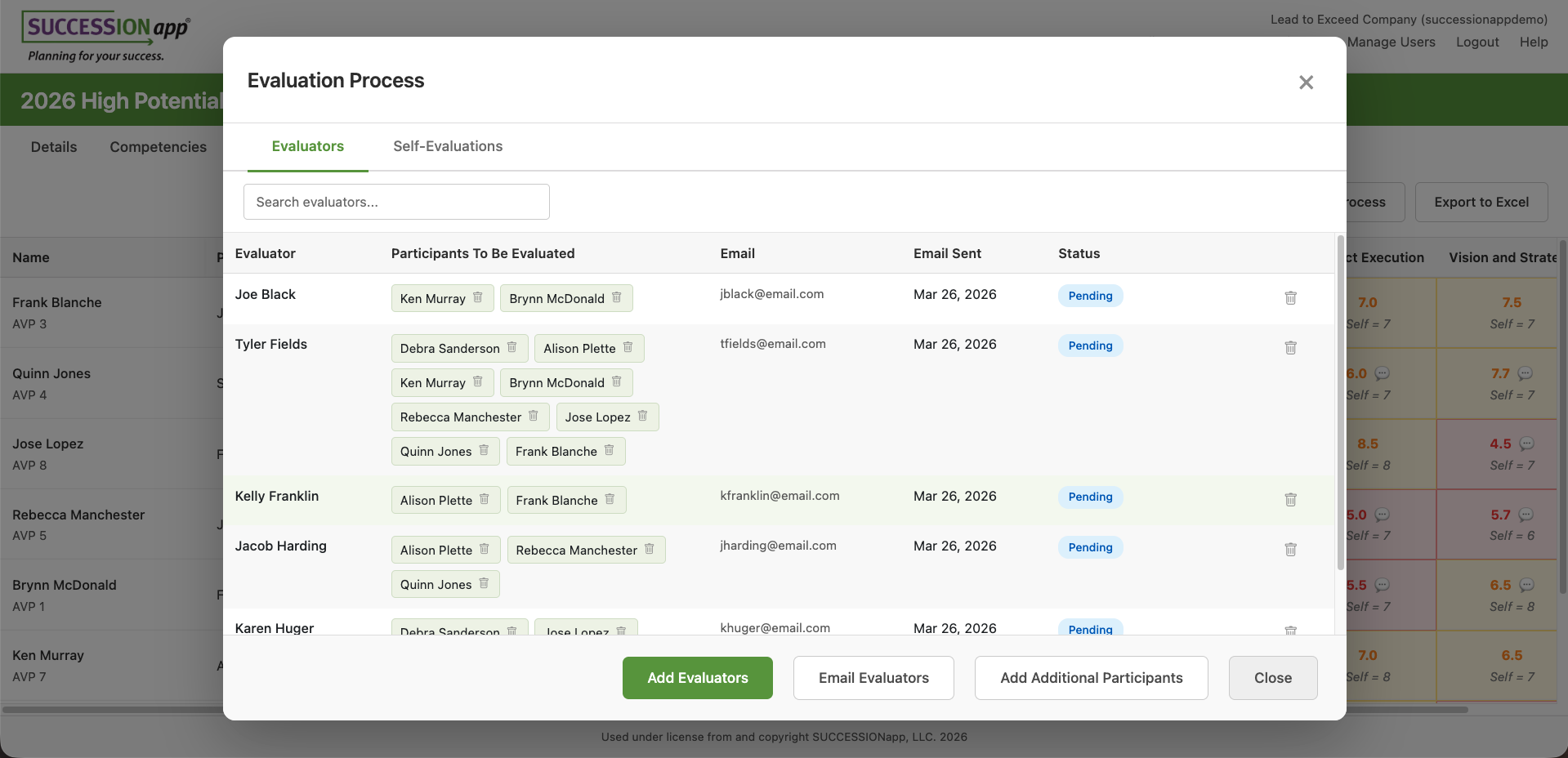1568x758 pixels.
Task: Click Ken Murray row in background table
Action: [x=112, y=666]
